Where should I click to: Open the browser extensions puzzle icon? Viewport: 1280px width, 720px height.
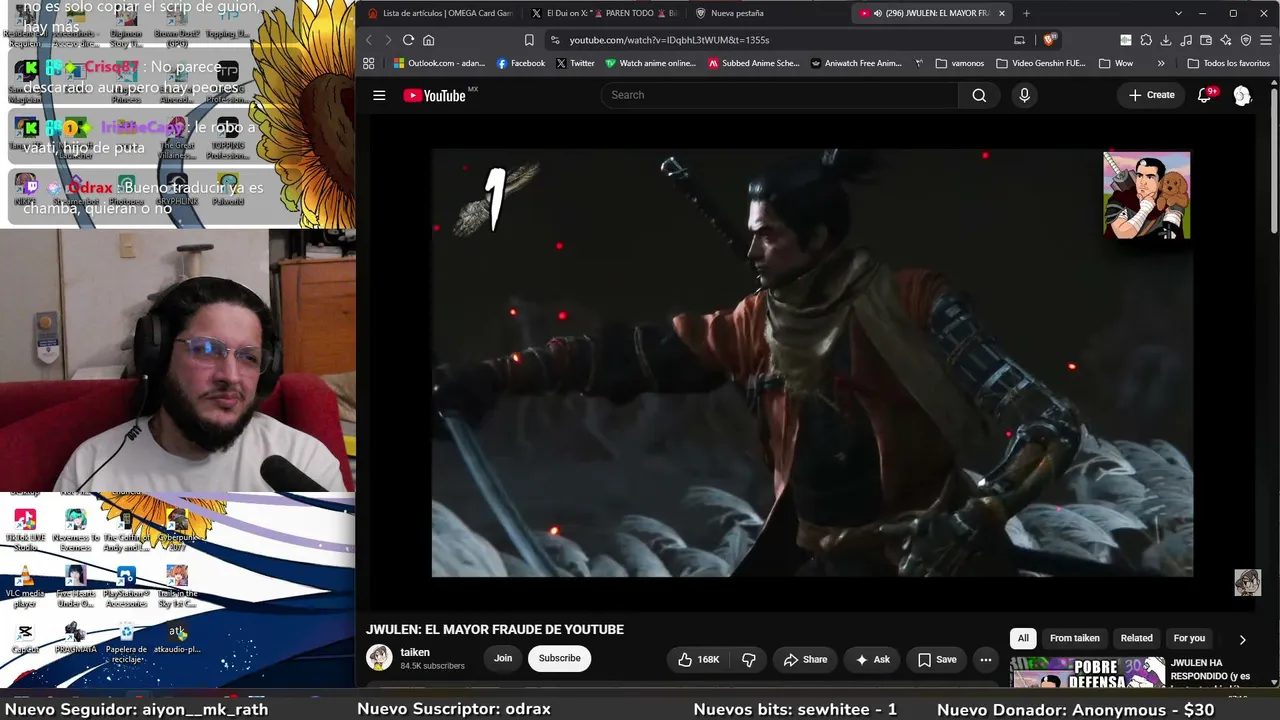(1146, 40)
